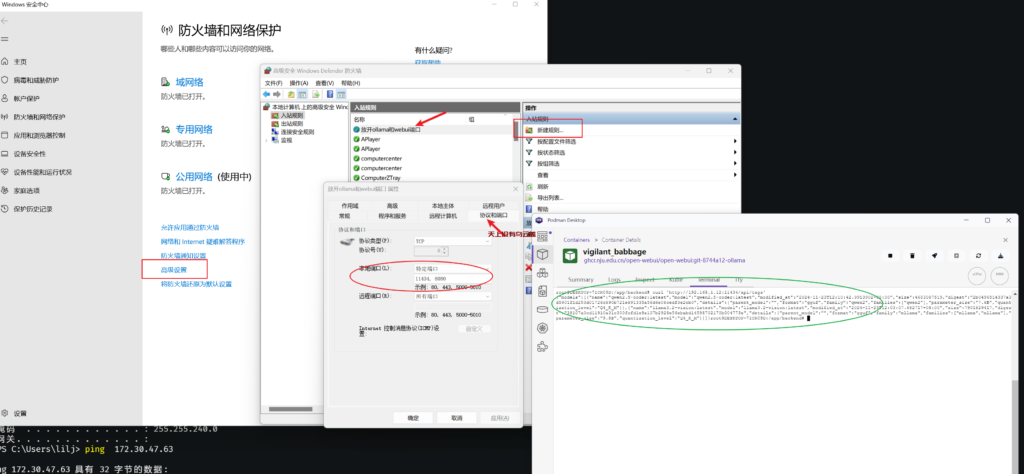Open 家庭选项 in the sidebar
Viewport: 1024px width, 474px height.
click(26, 191)
